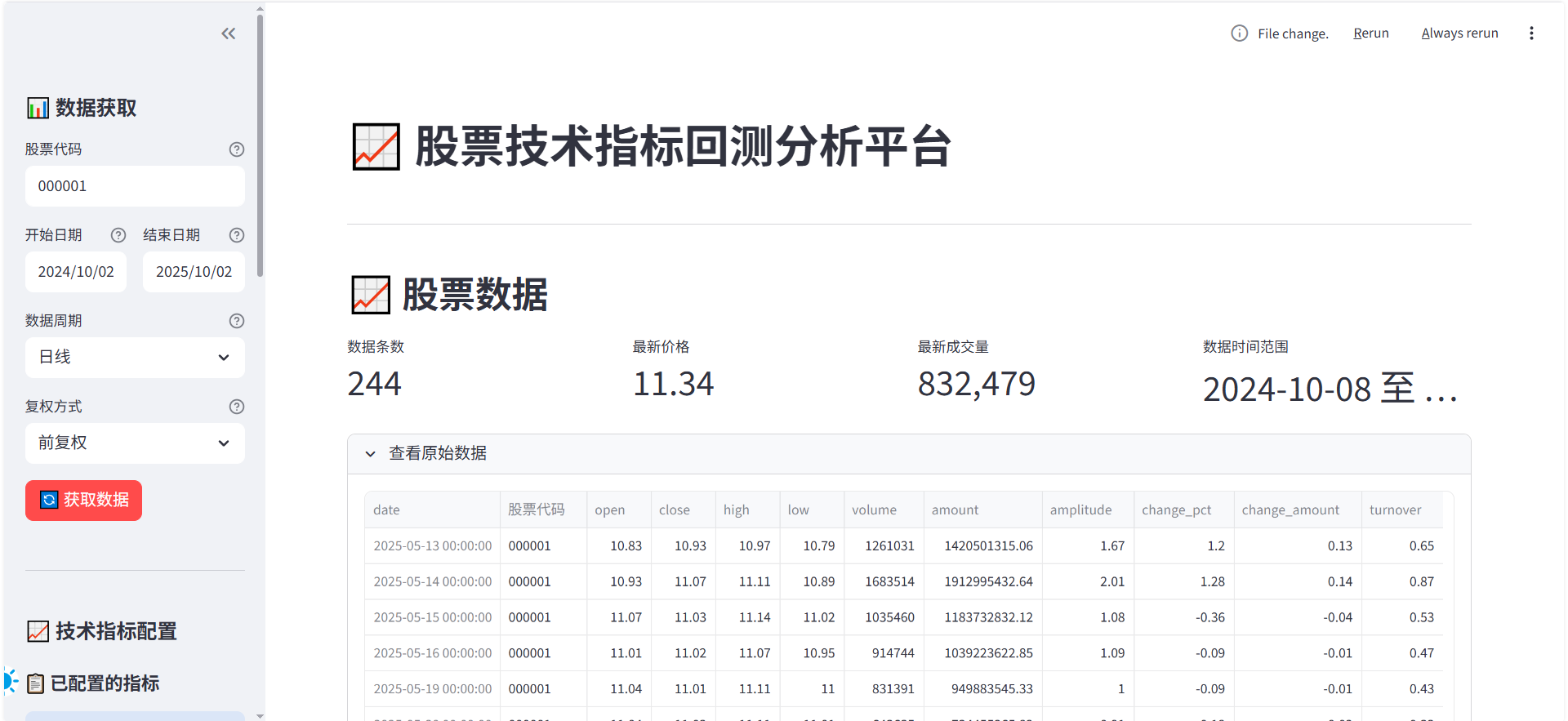Click the stock code input field
Viewport: 1568px width, 721px height.
pyautogui.click(x=135, y=186)
